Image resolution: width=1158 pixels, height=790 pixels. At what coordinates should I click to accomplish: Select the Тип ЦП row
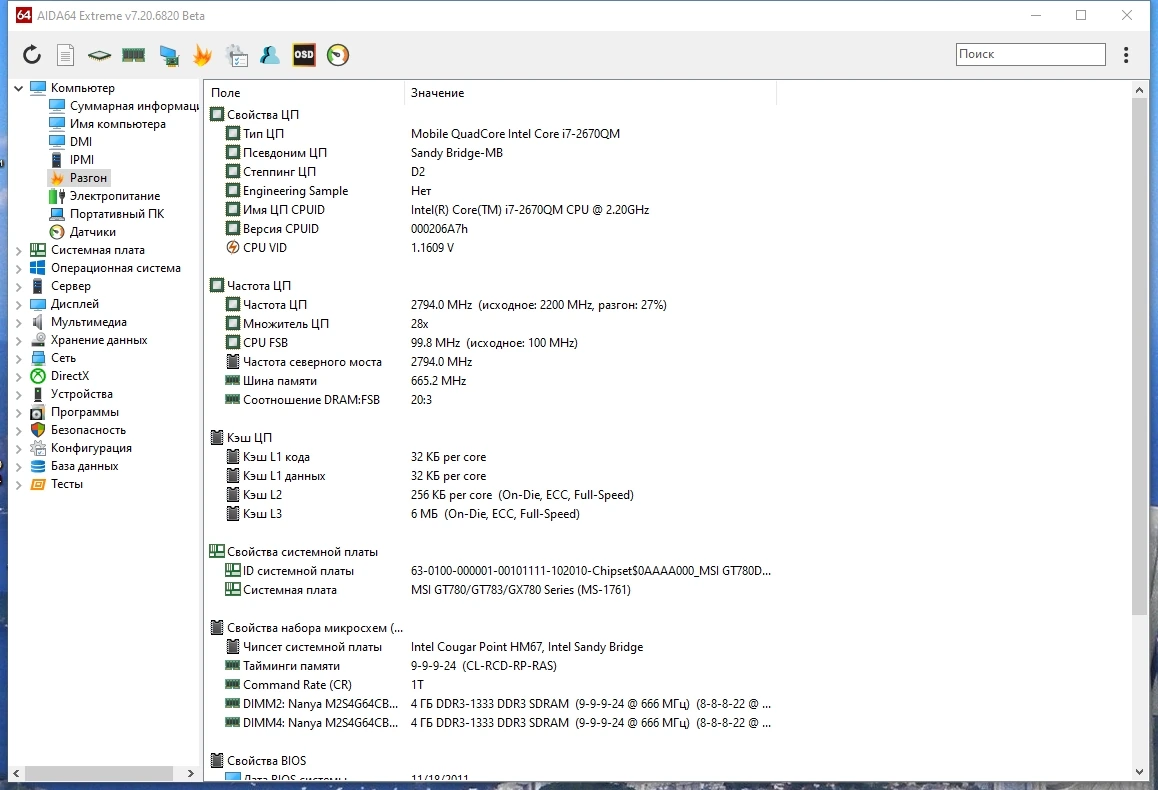pyautogui.click(x=491, y=134)
